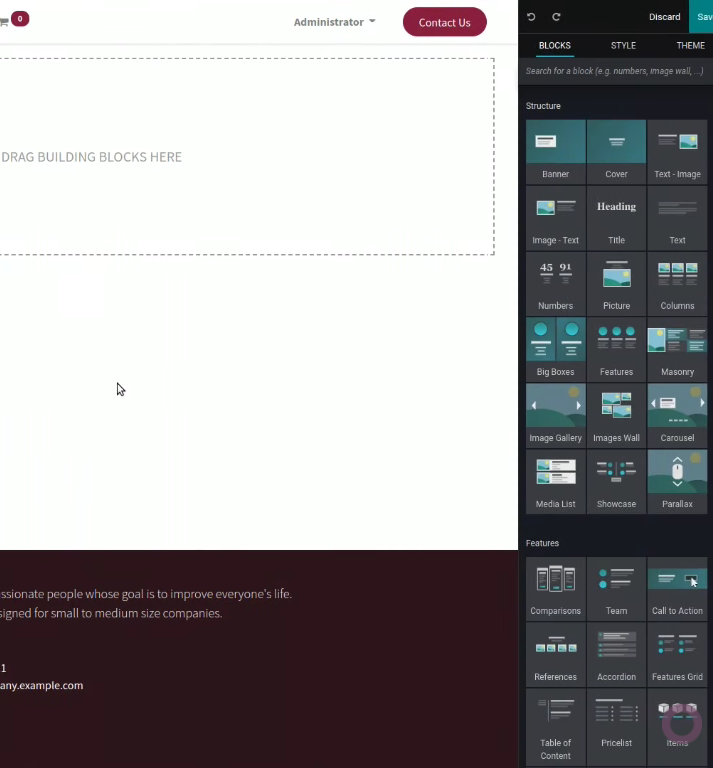713x768 pixels.
Task: Choose the Pricelist block
Action: point(616,727)
